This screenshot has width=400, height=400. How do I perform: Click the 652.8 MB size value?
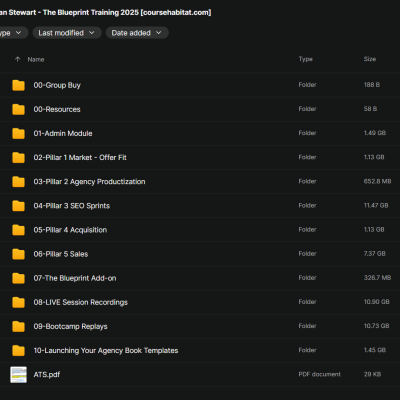coord(377,181)
